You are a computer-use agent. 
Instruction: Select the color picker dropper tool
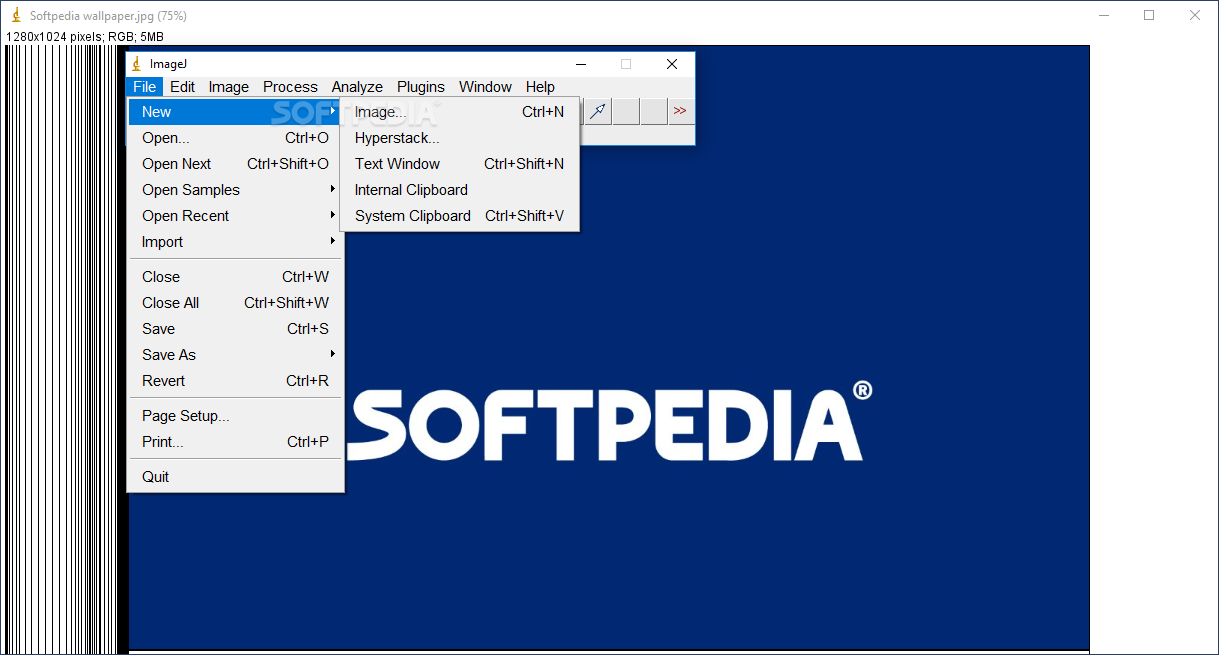tap(598, 111)
